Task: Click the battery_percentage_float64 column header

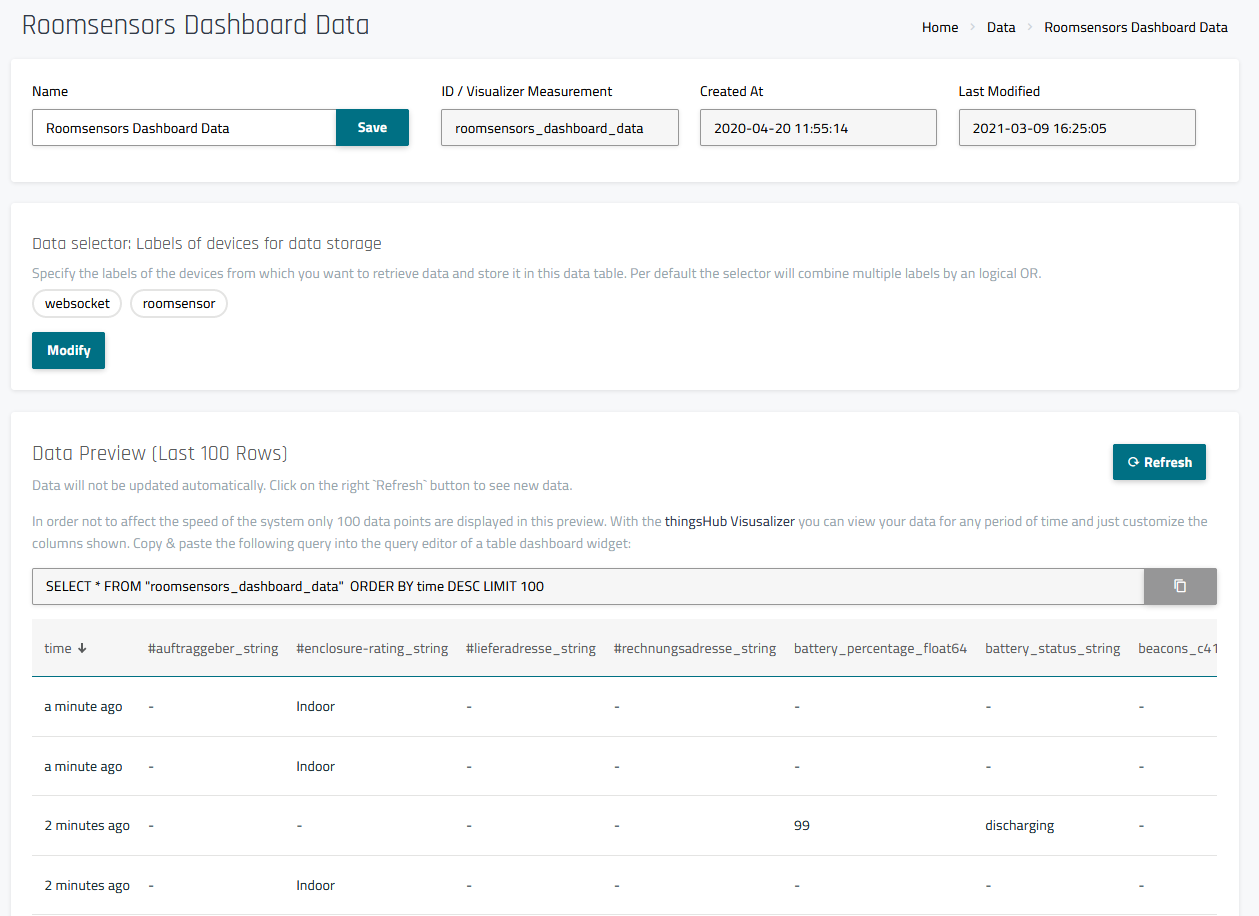Action: click(880, 648)
